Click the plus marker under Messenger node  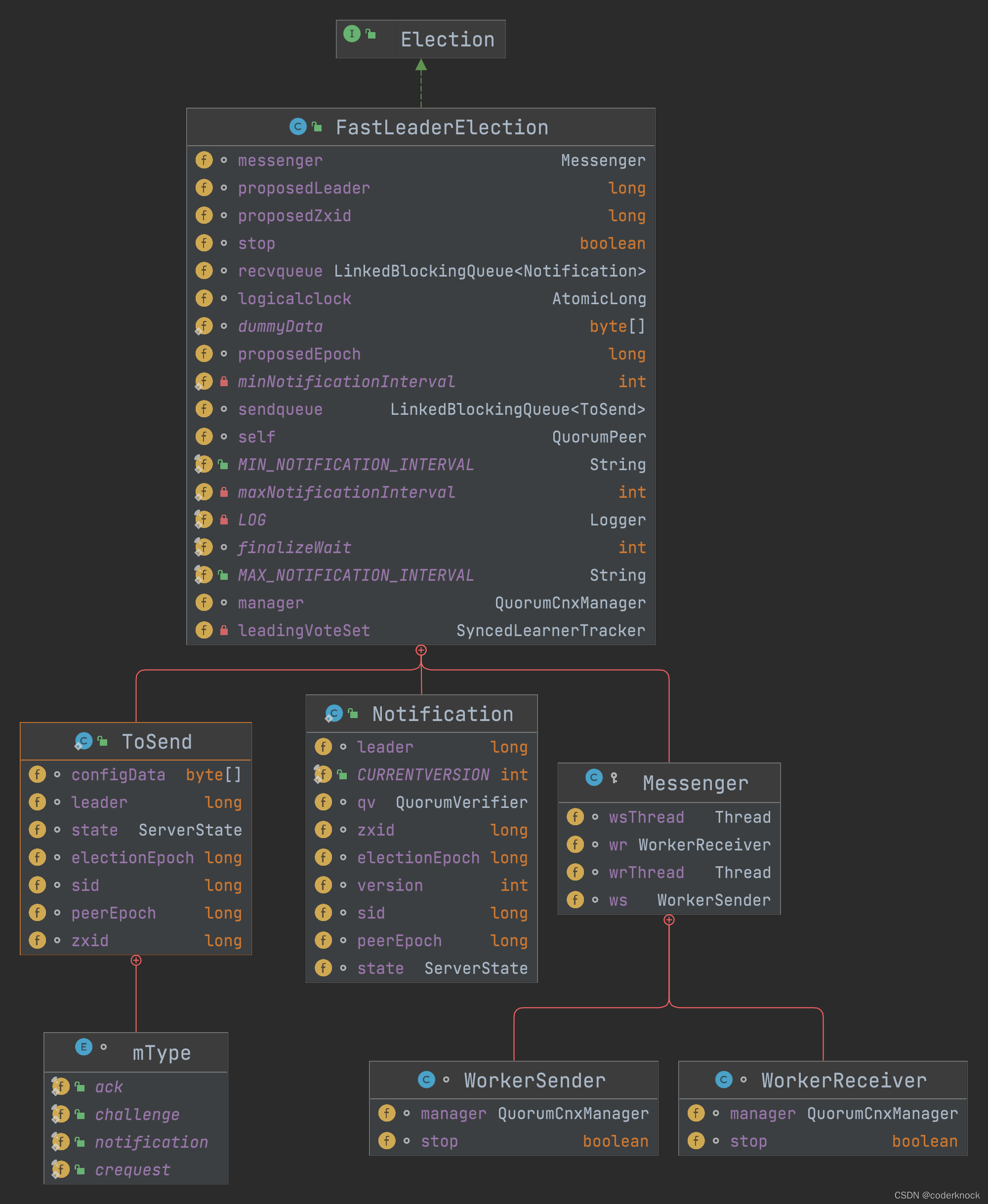point(669,920)
